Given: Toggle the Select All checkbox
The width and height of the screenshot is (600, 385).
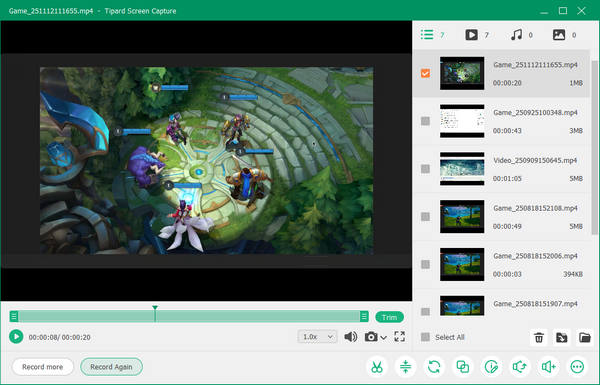Looking at the screenshot, I should point(425,337).
